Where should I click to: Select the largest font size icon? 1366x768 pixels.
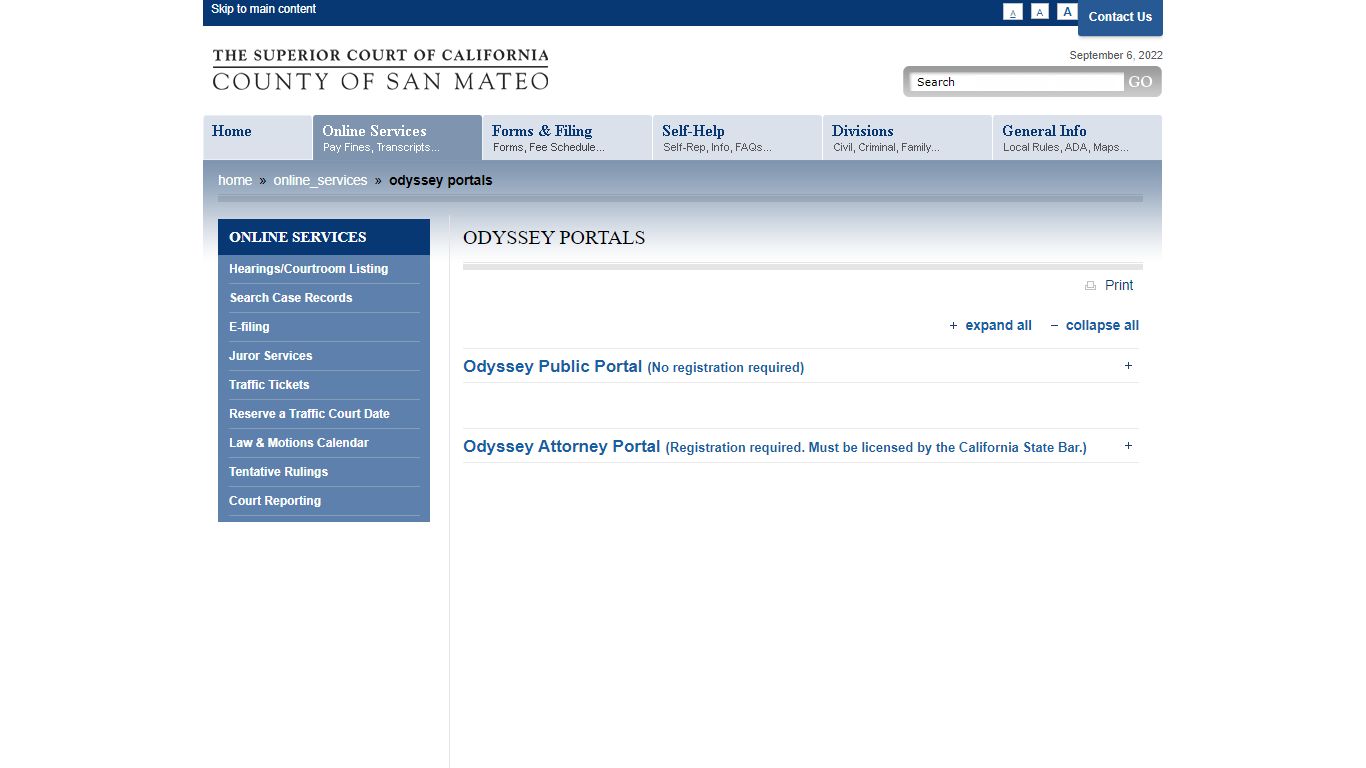pos(1067,12)
